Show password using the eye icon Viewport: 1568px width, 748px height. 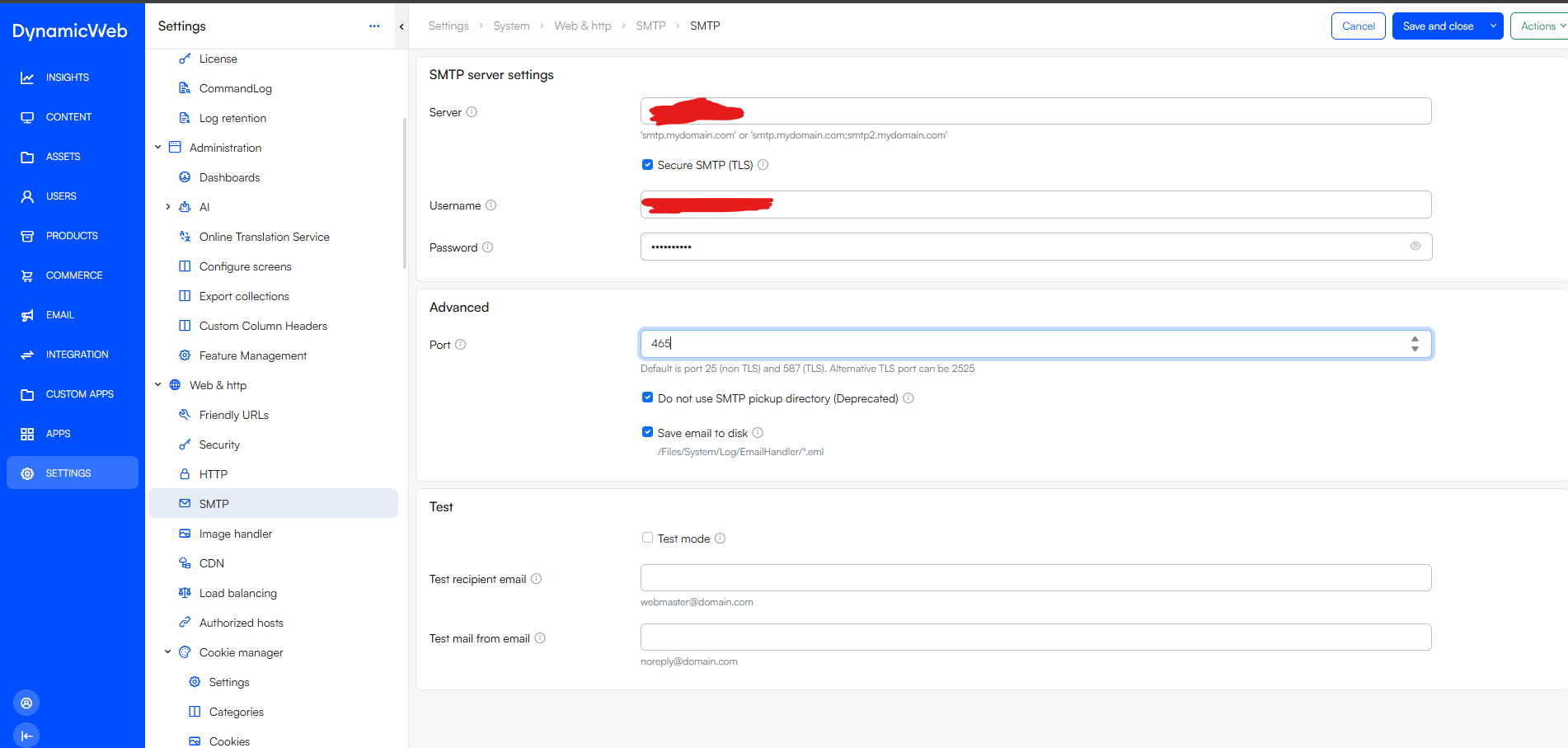1415,246
